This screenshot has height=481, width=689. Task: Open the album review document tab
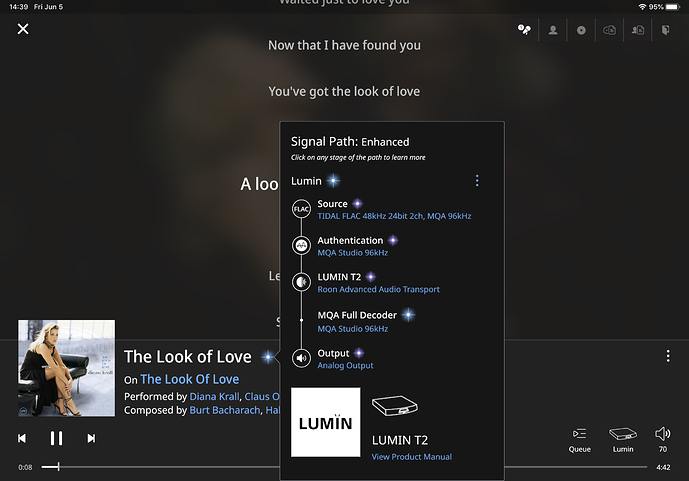pos(609,30)
